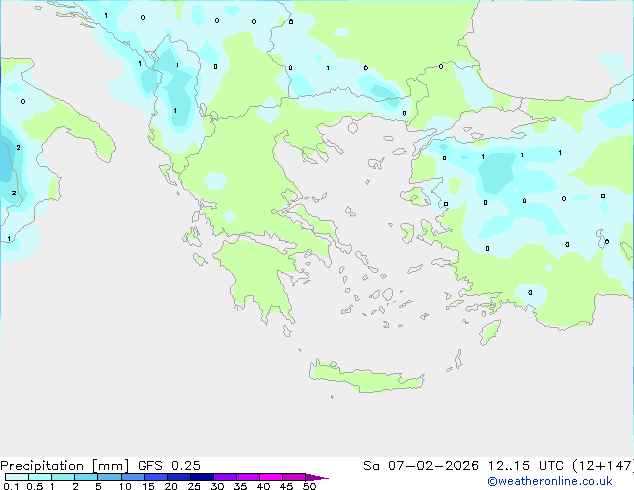634x490 pixels.
Task: Click the 0.5–1 mm legend color box
Action: click(x=40, y=477)
